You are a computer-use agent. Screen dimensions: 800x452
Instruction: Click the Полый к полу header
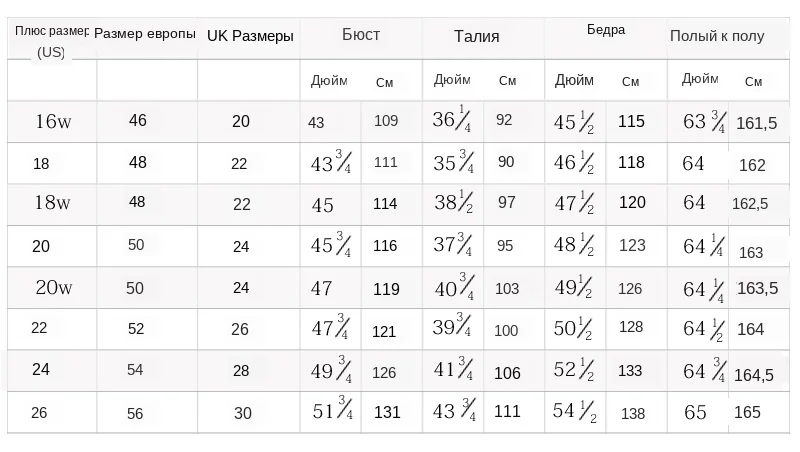click(x=717, y=36)
